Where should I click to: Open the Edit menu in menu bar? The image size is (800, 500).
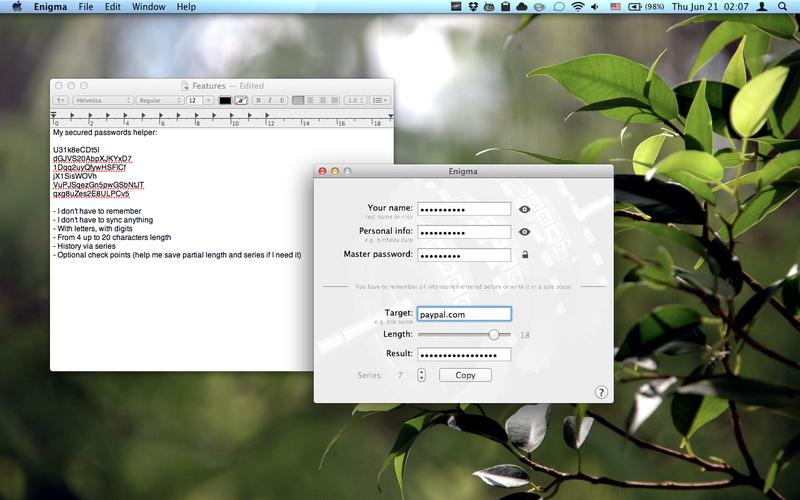pyautogui.click(x=112, y=7)
